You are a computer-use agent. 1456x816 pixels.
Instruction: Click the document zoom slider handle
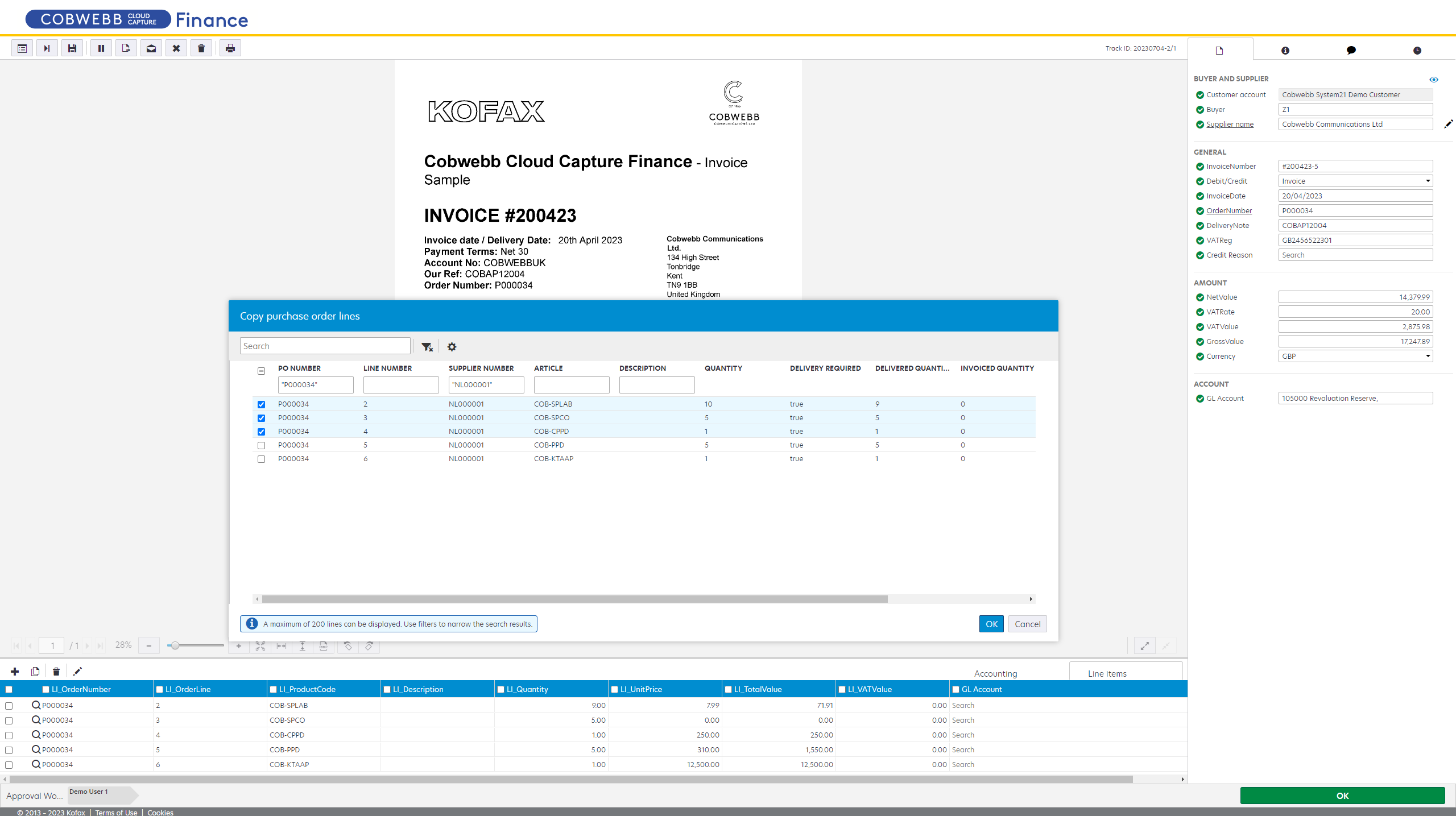[x=175, y=645]
